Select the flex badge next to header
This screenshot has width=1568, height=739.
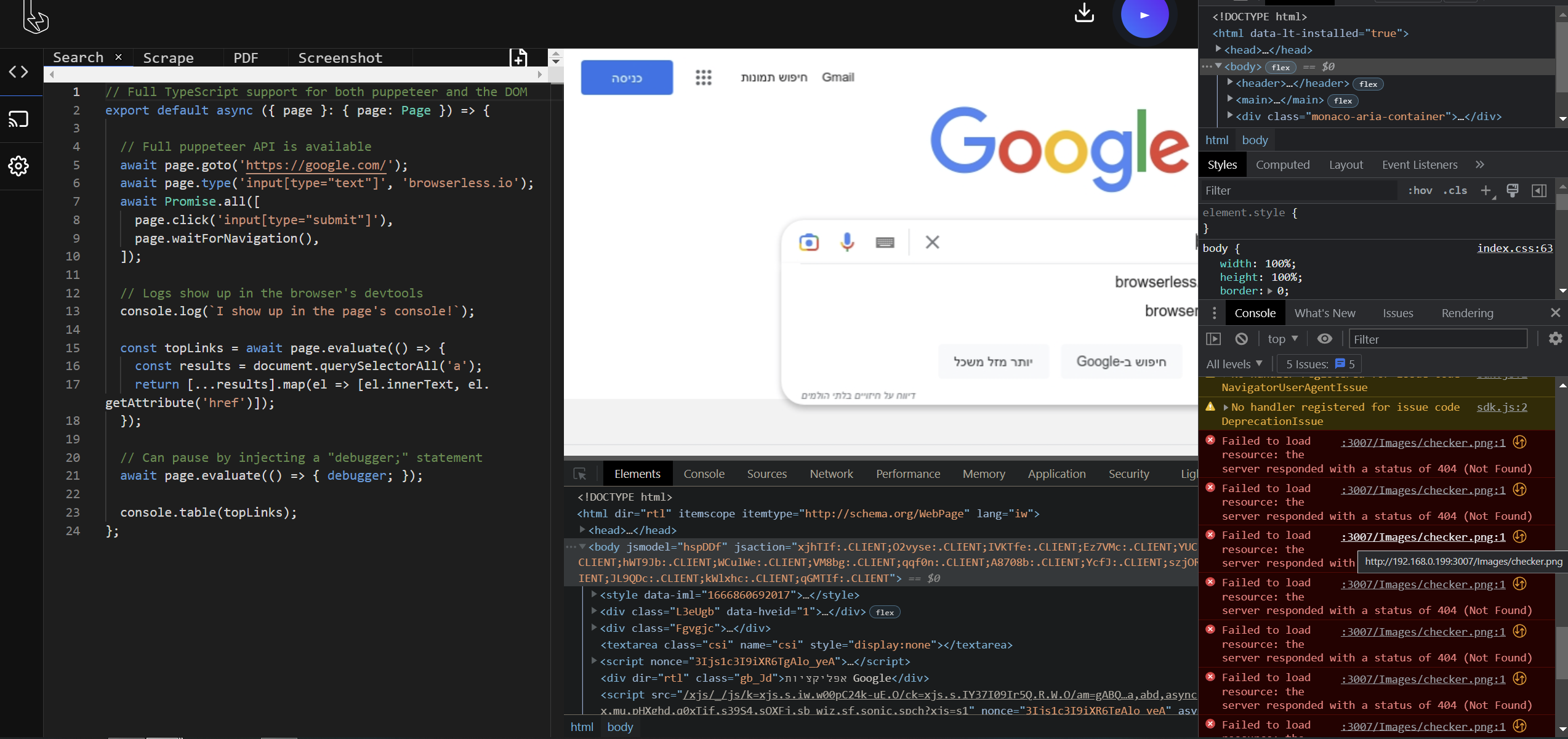(1368, 84)
